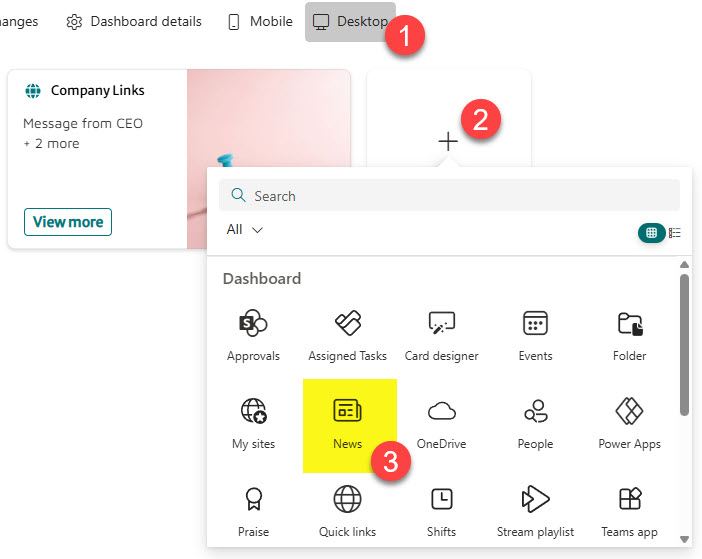The height and width of the screenshot is (559, 702).
Task: Pick the Quick links card
Action: pos(347,500)
